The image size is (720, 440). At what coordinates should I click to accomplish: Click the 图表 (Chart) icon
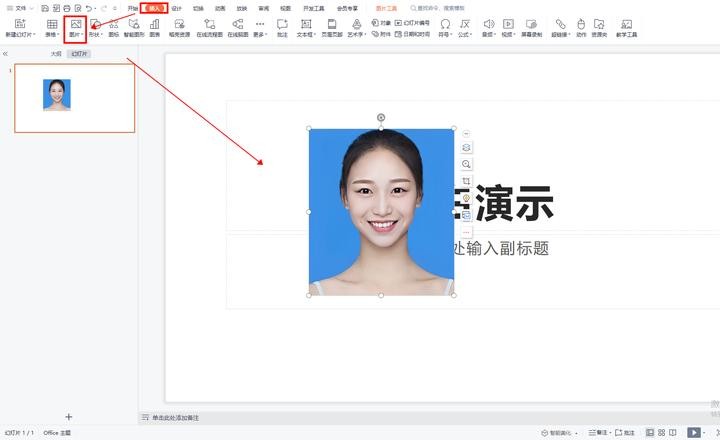154,27
